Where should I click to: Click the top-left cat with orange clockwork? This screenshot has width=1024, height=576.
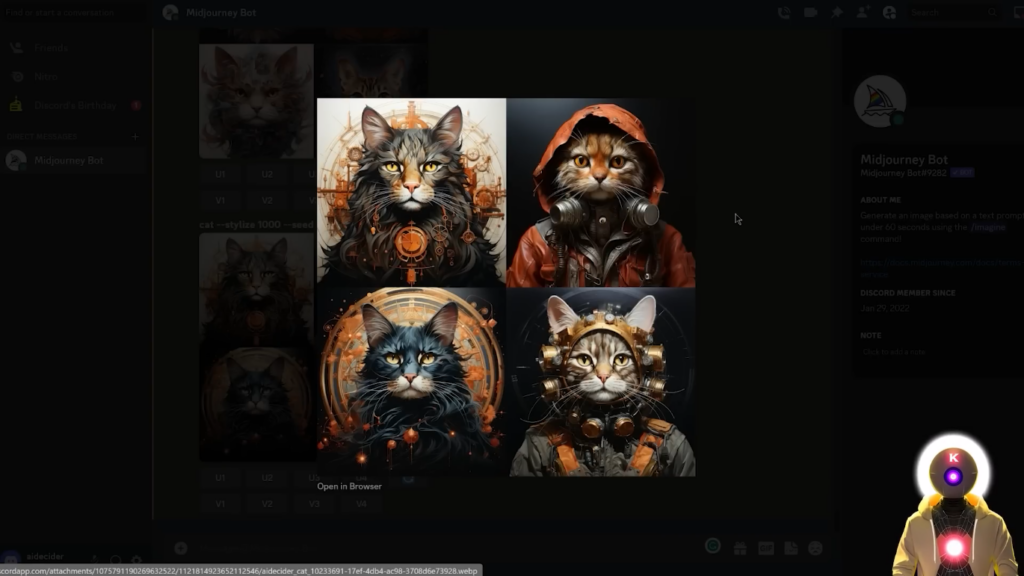tap(411, 192)
